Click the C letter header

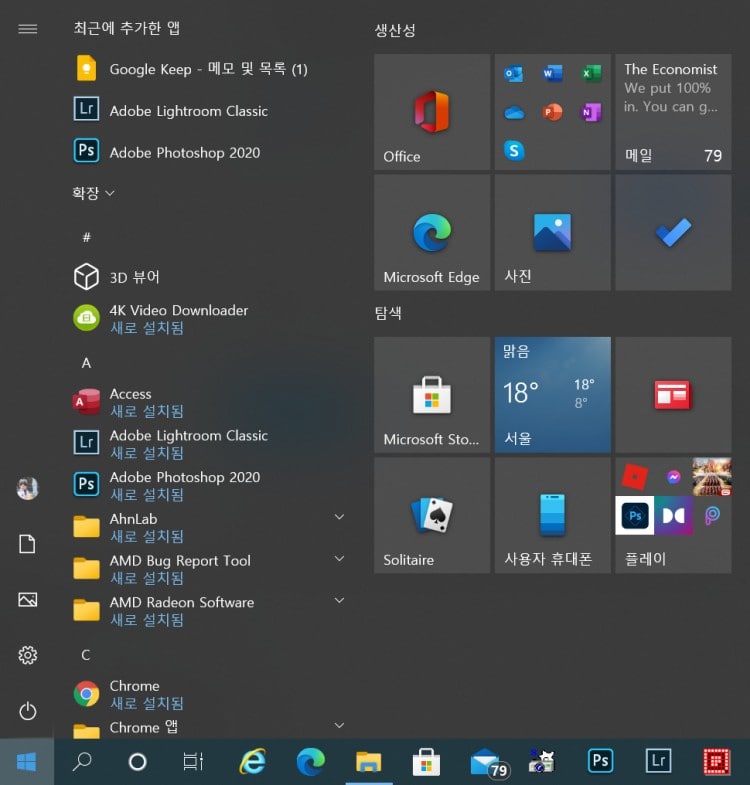[x=86, y=654]
